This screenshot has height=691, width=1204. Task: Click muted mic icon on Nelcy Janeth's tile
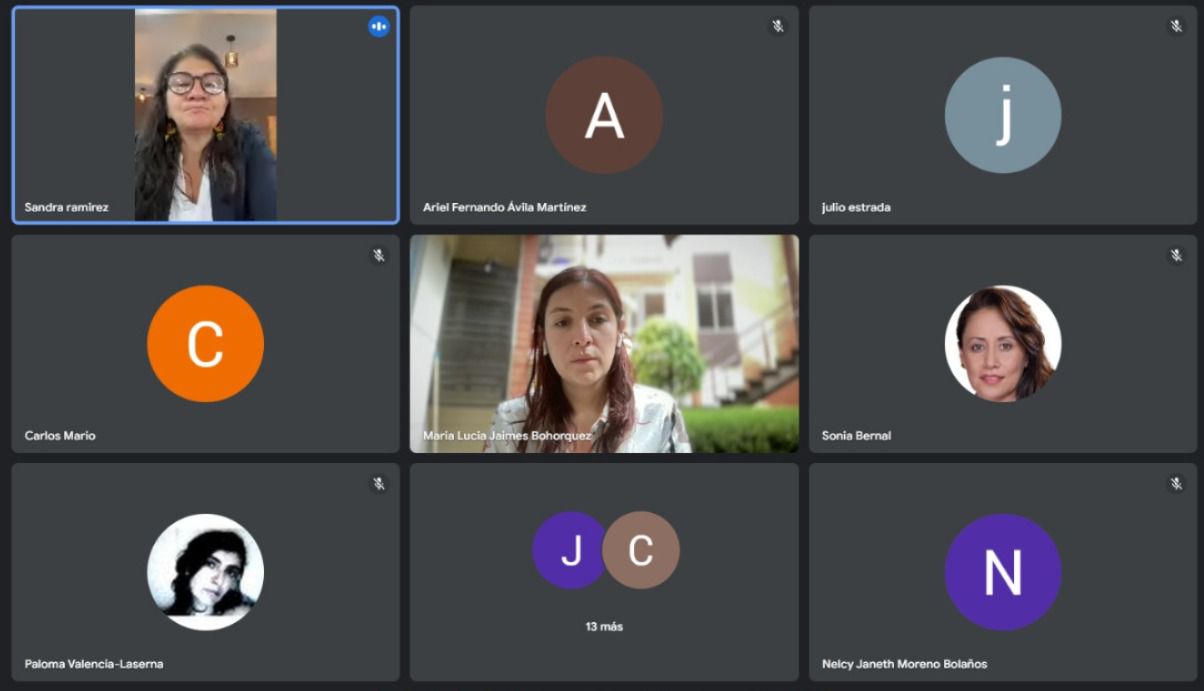click(x=1176, y=484)
